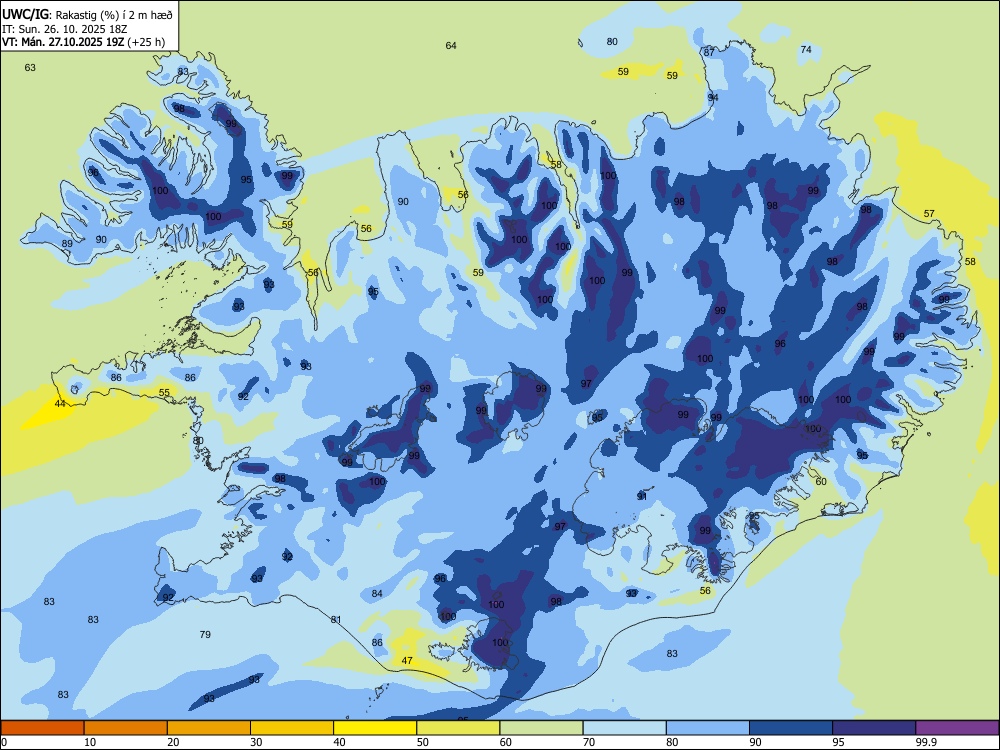The height and width of the screenshot is (750, 1000).
Task: Click the map value '47' near the south coast
Action: coord(407,661)
